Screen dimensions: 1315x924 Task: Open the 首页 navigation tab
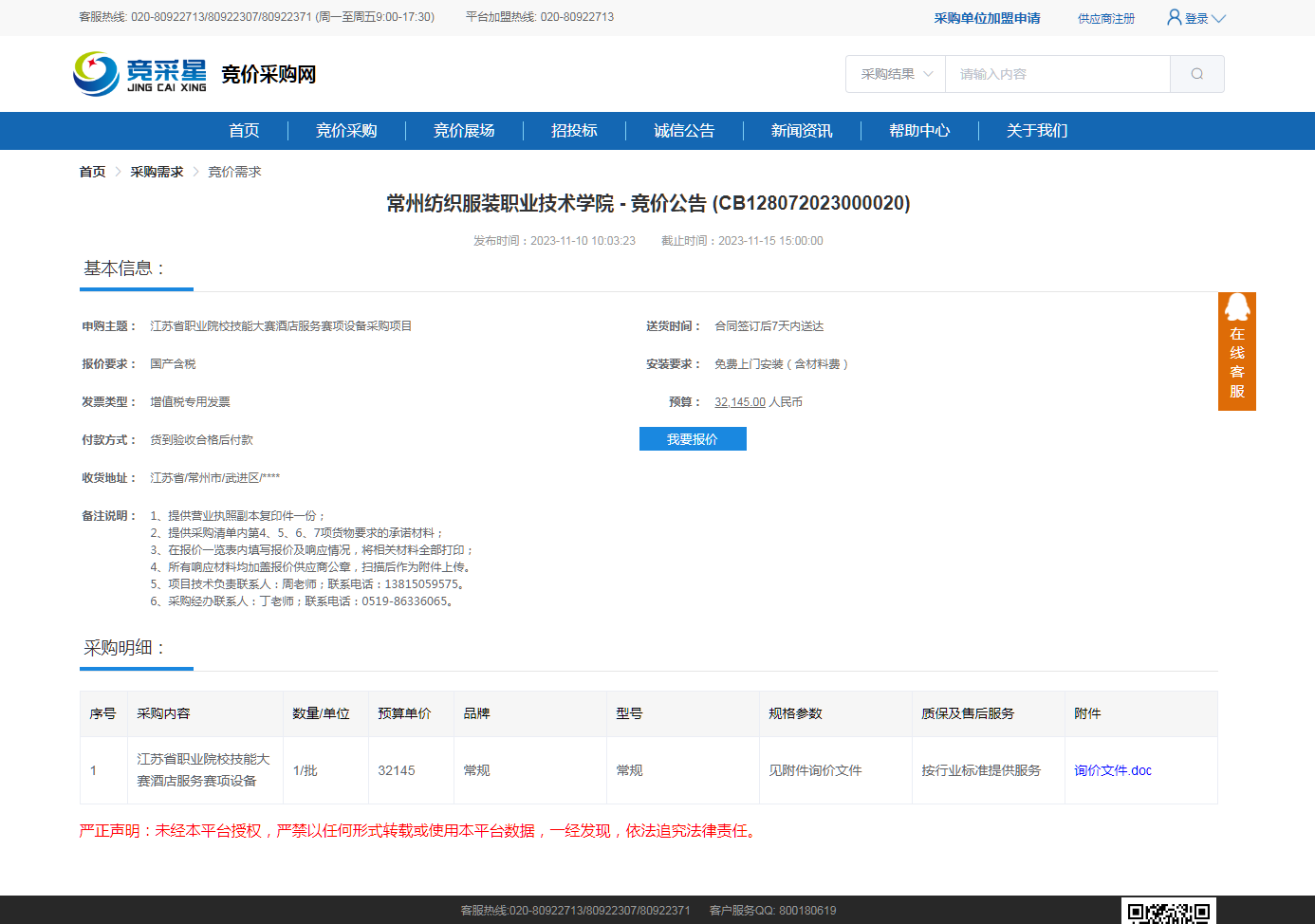tap(244, 131)
